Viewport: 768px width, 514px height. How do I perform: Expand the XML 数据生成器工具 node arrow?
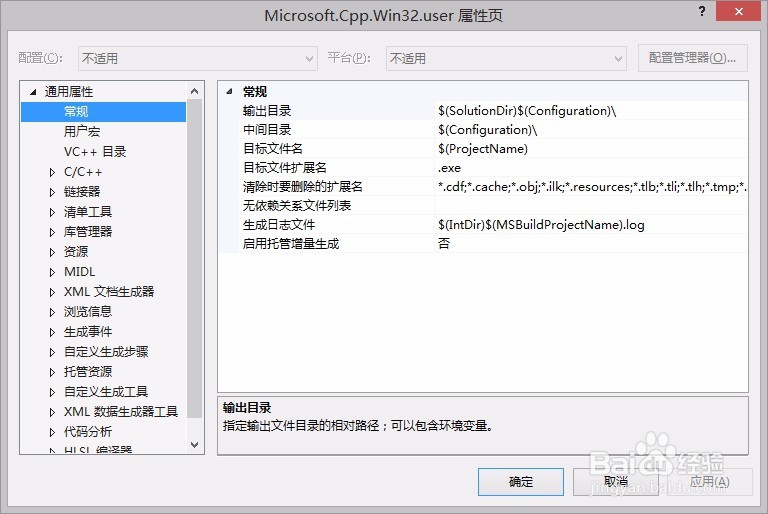point(52,413)
